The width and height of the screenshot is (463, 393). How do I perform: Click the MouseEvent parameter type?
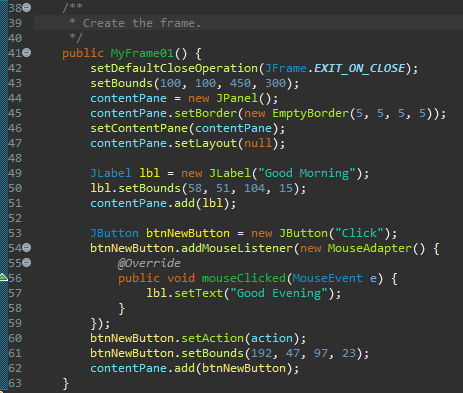tap(327, 278)
